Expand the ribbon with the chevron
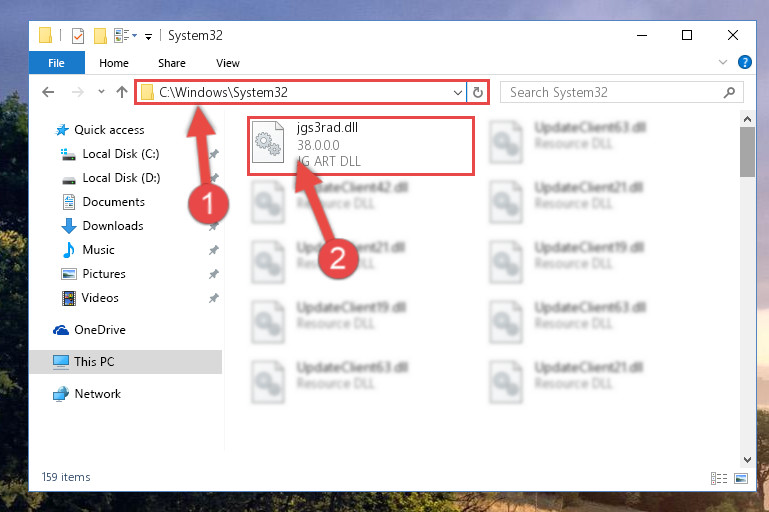Viewport: 769px width, 512px height. (x=722, y=62)
